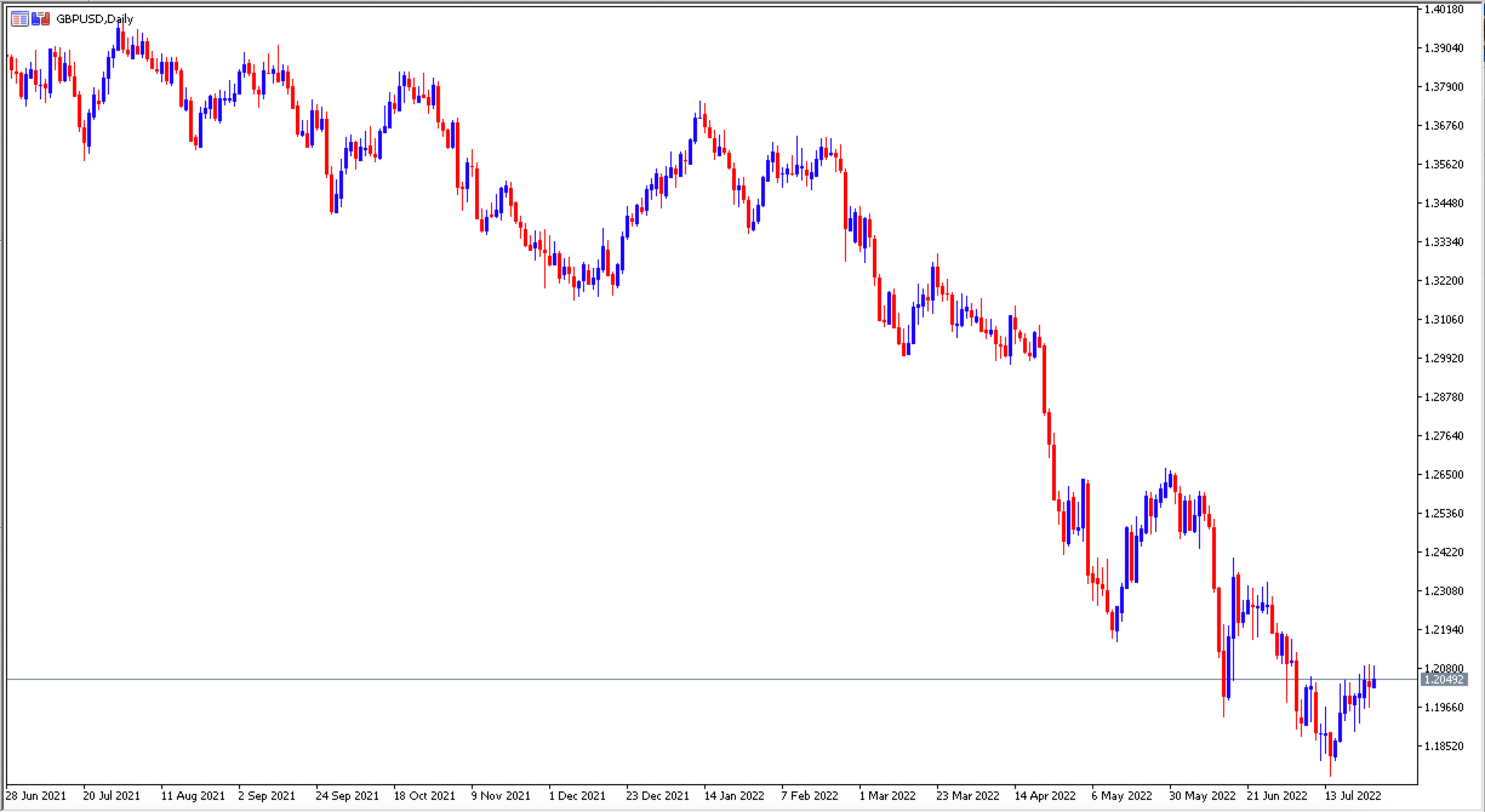Click the 30 May 2022 date label
The image size is (1485, 812).
point(1201,796)
